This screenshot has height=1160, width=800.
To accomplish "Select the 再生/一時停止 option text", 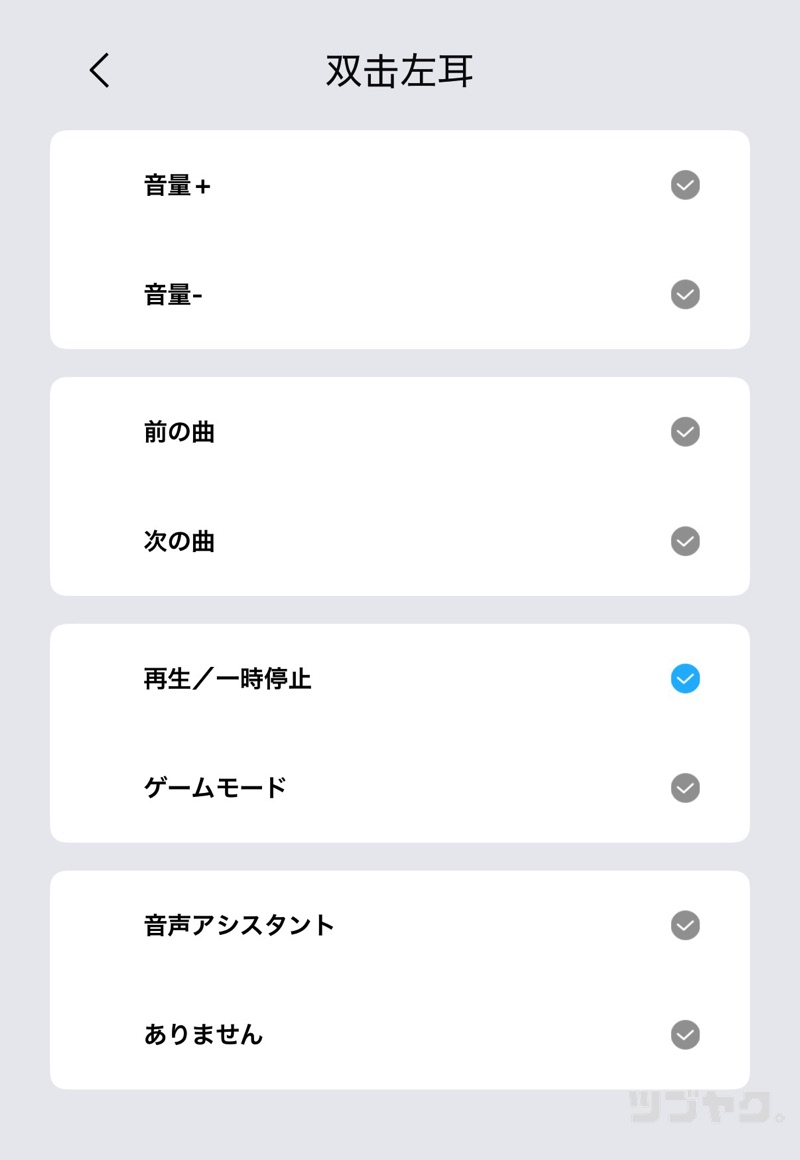I will [x=227, y=680].
